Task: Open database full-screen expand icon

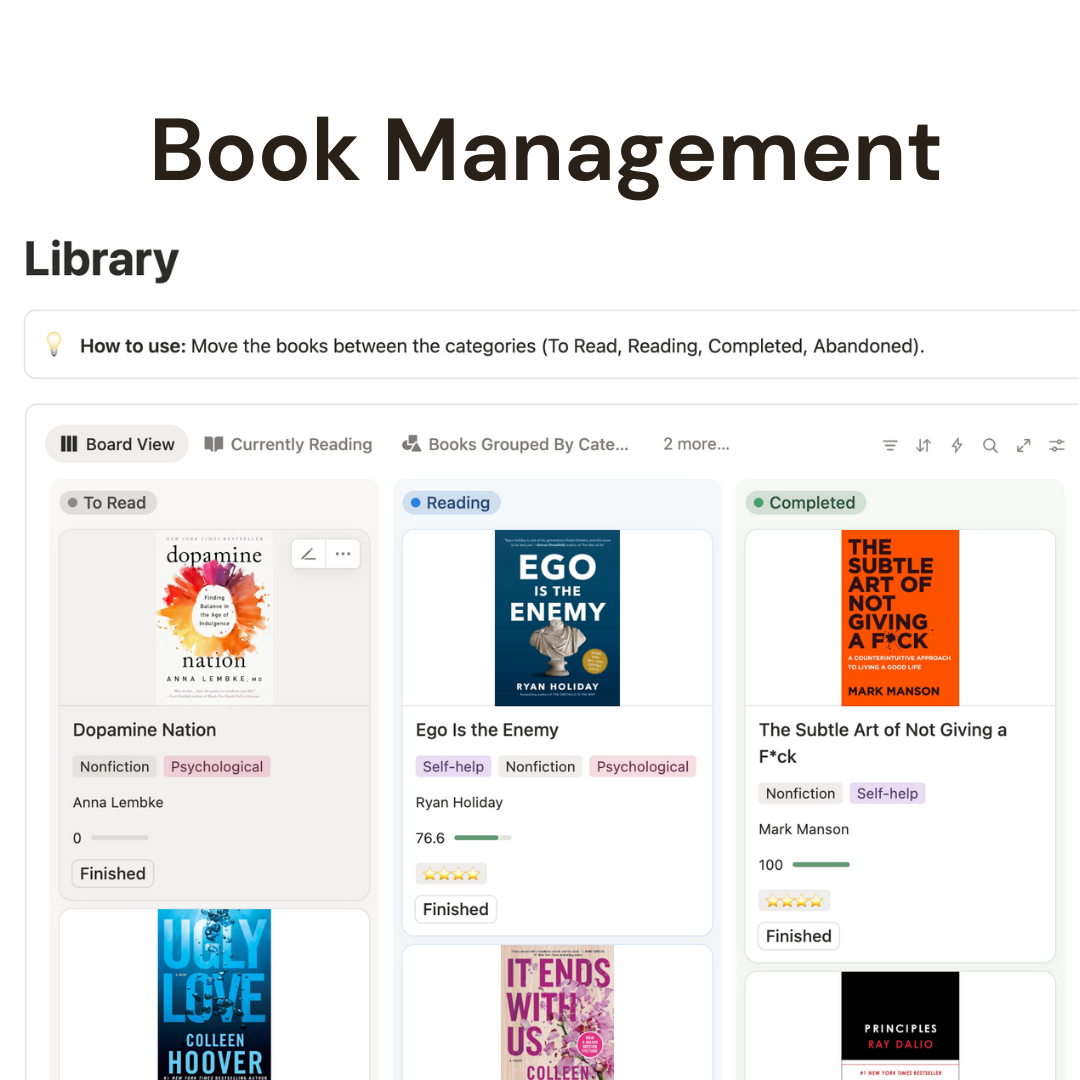Action: pos(1024,446)
